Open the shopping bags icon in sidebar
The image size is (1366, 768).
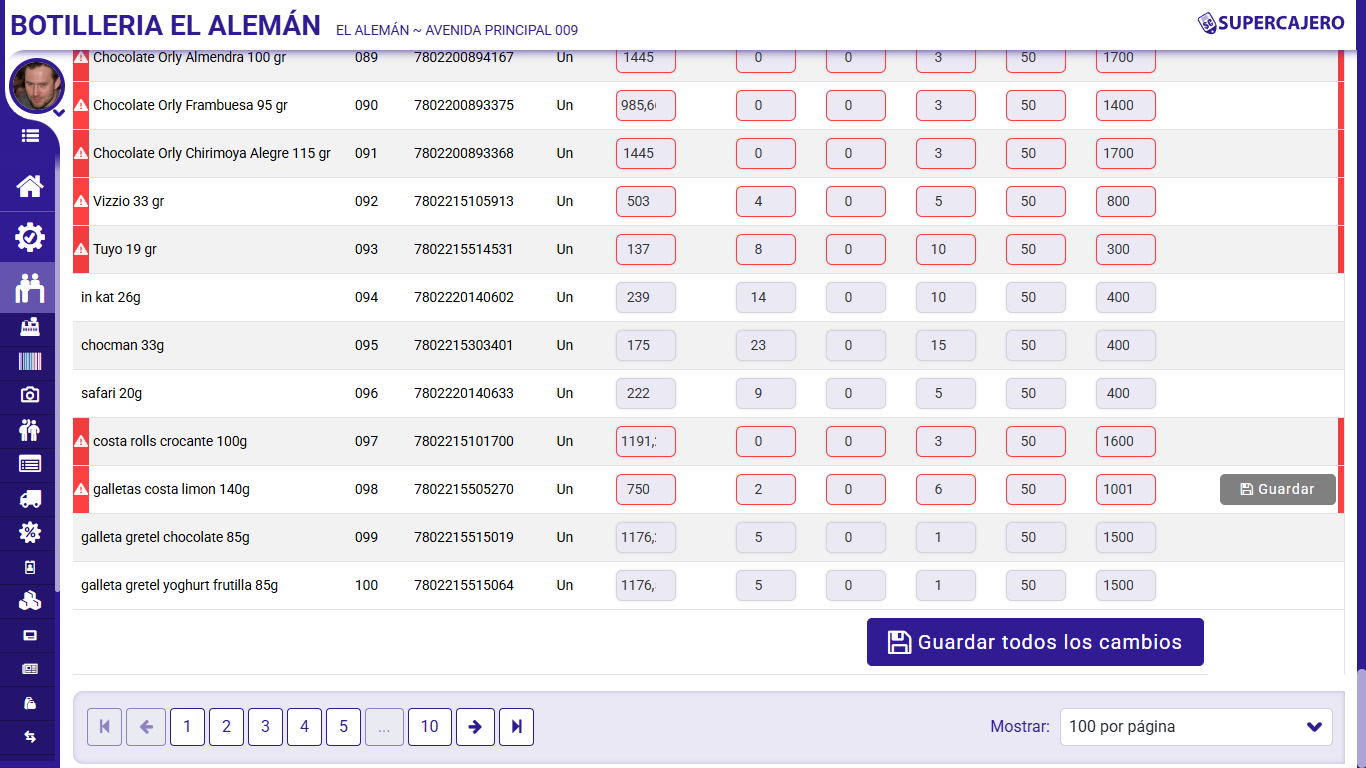pyautogui.click(x=30, y=703)
